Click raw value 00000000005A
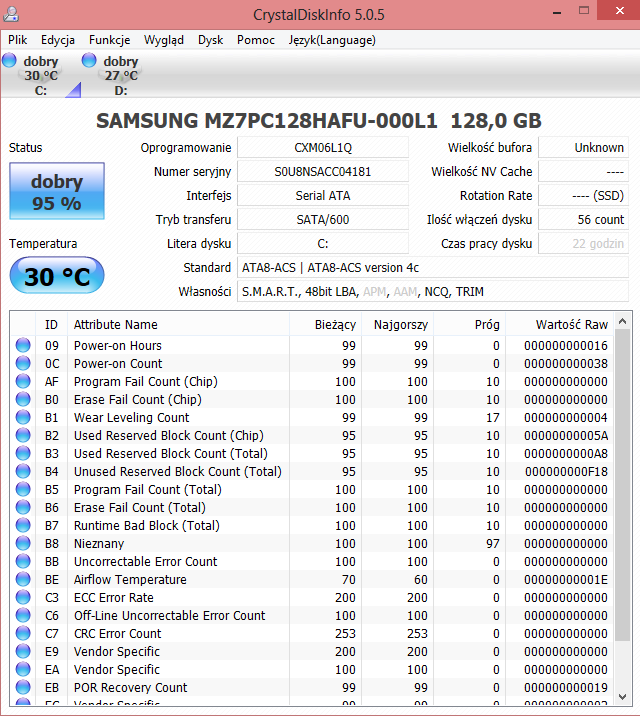 pyautogui.click(x=566, y=436)
